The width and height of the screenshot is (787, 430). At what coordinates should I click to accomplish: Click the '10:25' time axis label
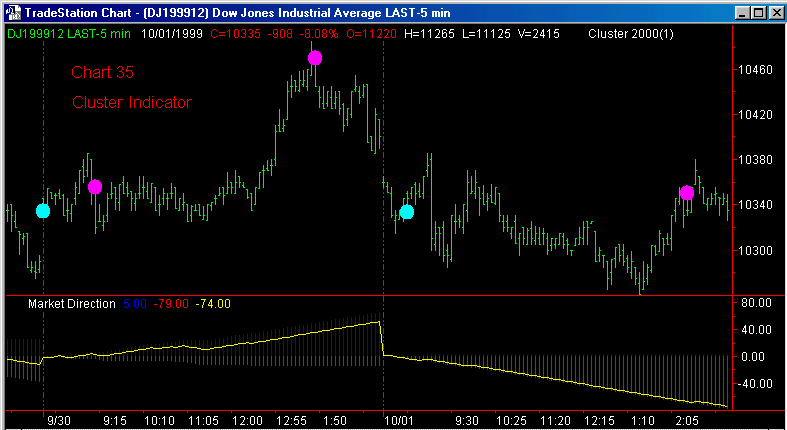tap(511, 420)
